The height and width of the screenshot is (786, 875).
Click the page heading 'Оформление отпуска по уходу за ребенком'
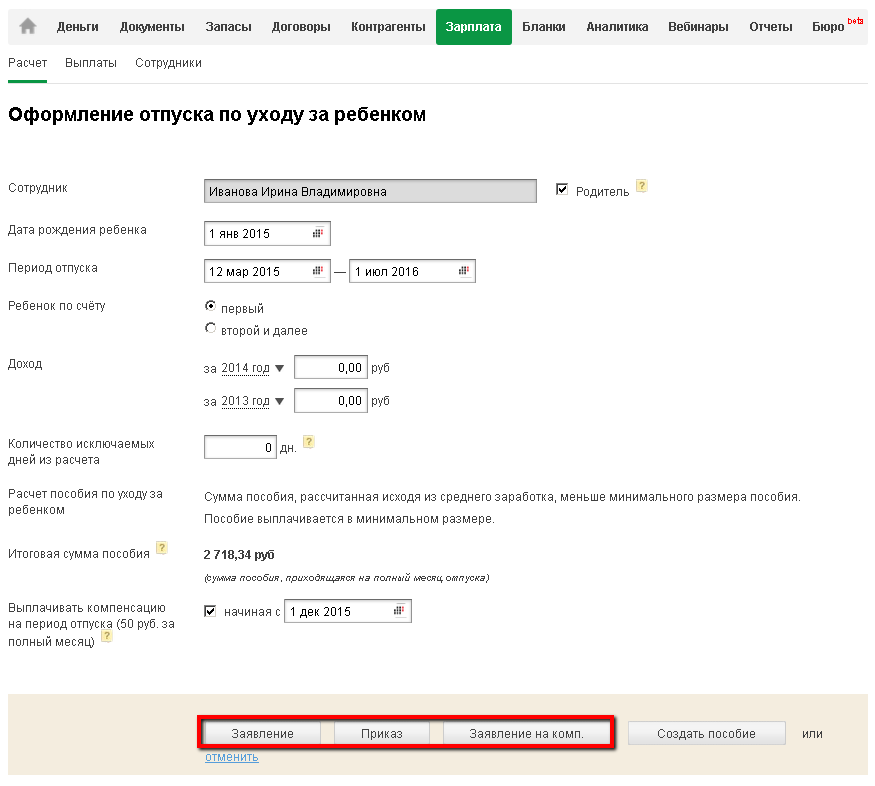pos(217,114)
